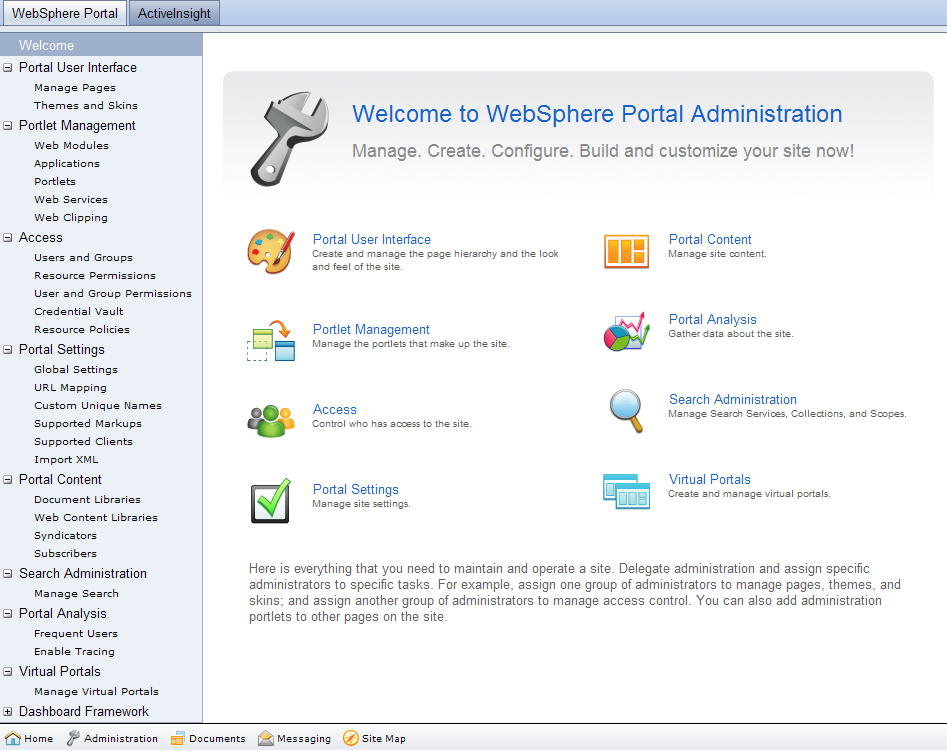
Task: Click the house icon next to Home
Action: click(13, 738)
